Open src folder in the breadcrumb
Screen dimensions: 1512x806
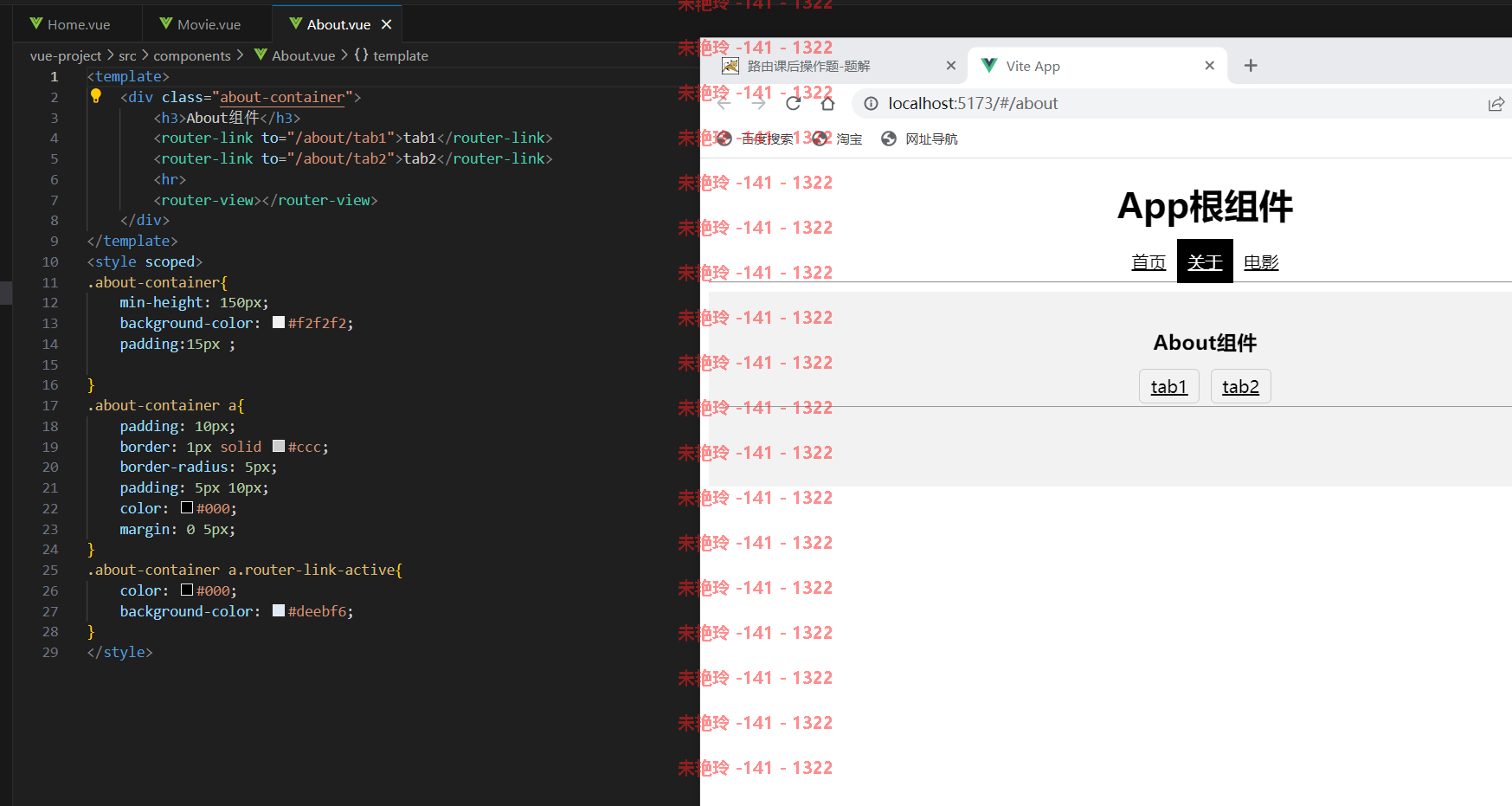(x=127, y=55)
